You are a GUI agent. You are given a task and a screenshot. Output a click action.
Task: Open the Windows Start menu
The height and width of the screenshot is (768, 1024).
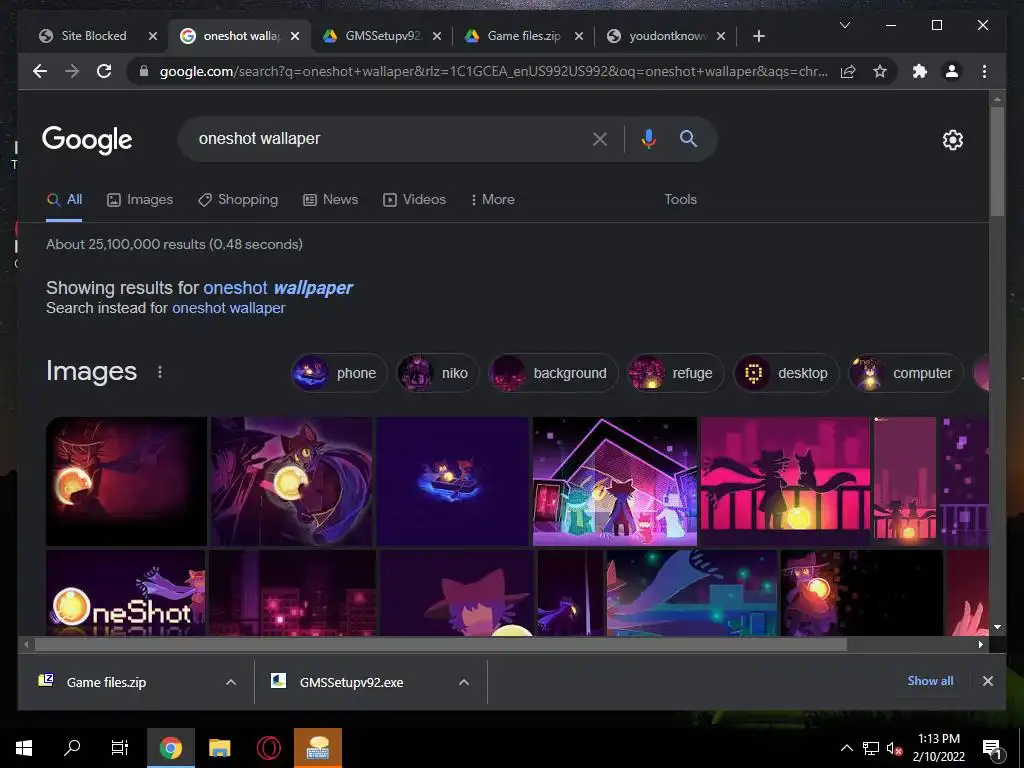click(x=24, y=748)
